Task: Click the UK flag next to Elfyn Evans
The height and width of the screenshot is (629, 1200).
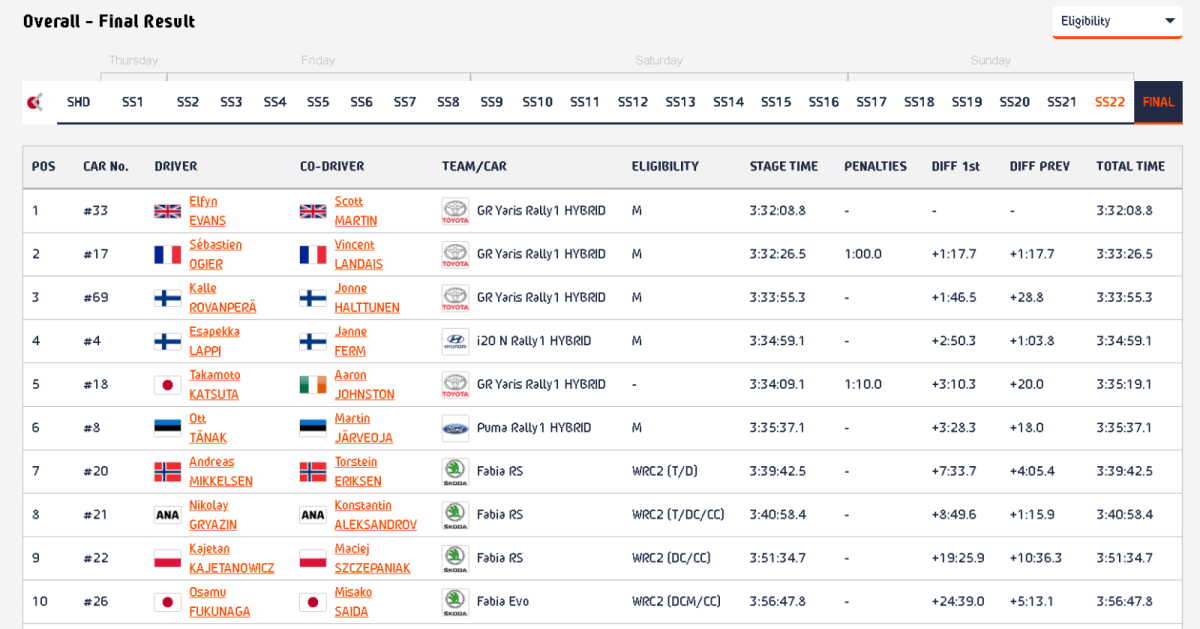Action: coord(167,211)
